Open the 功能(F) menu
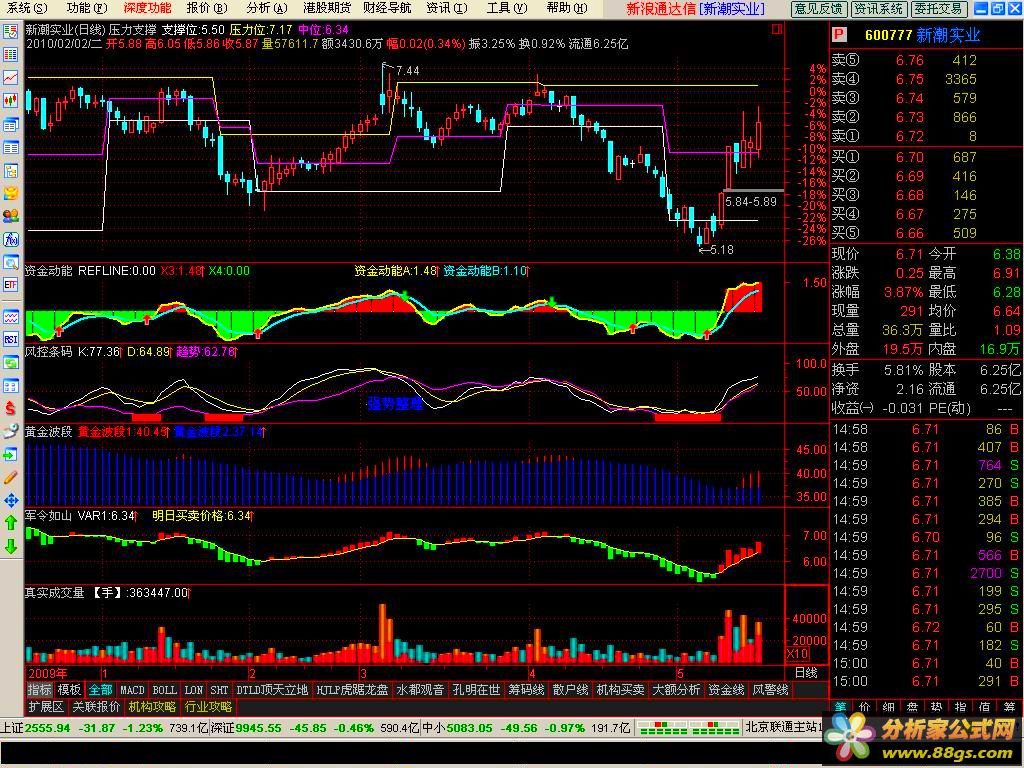 coord(86,8)
